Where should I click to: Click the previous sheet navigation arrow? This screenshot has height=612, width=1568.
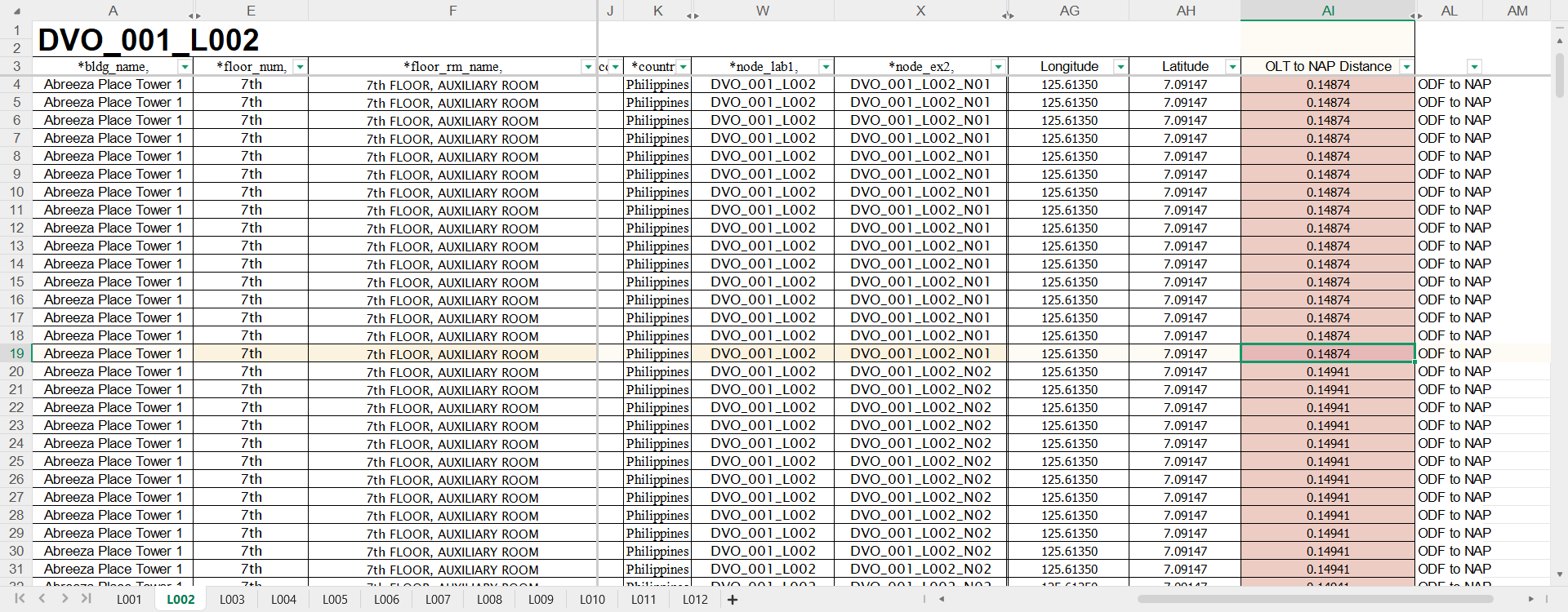[x=42, y=599]
